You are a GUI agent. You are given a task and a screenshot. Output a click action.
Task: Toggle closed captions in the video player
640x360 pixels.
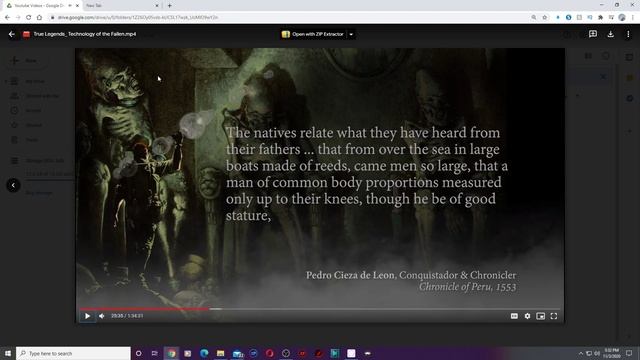514,316
